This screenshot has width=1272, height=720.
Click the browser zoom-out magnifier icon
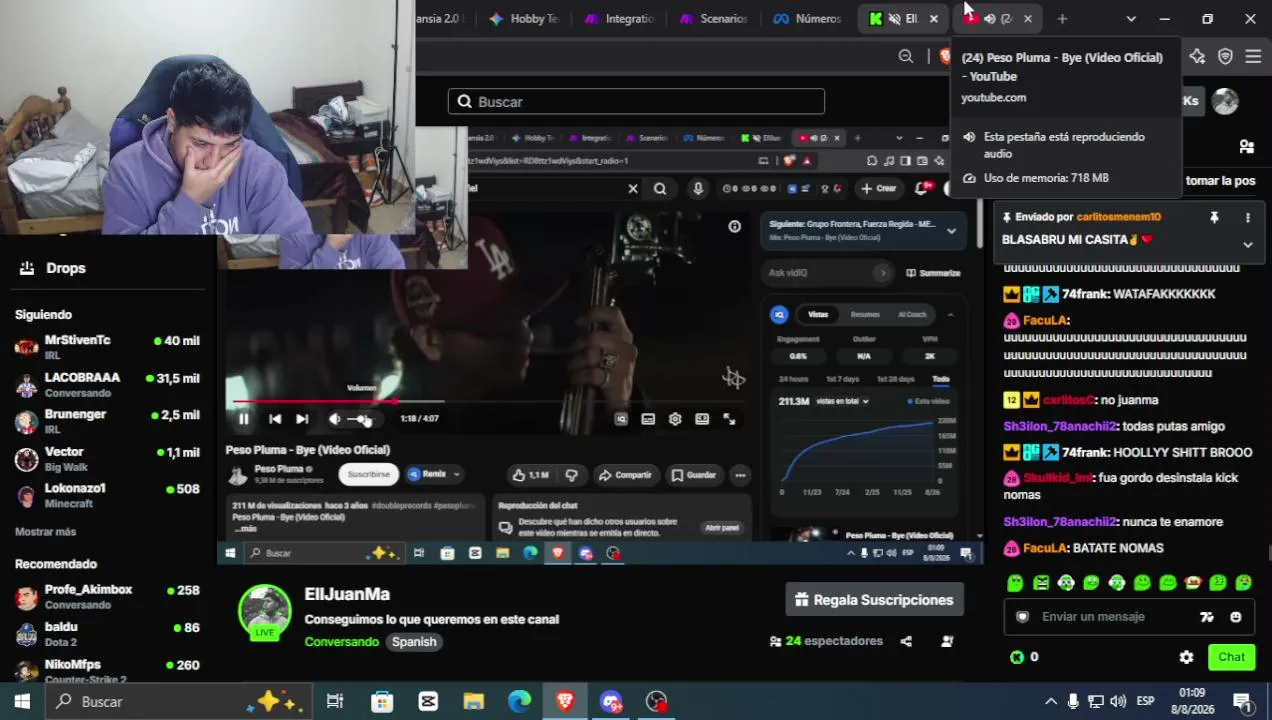point(906,57)
